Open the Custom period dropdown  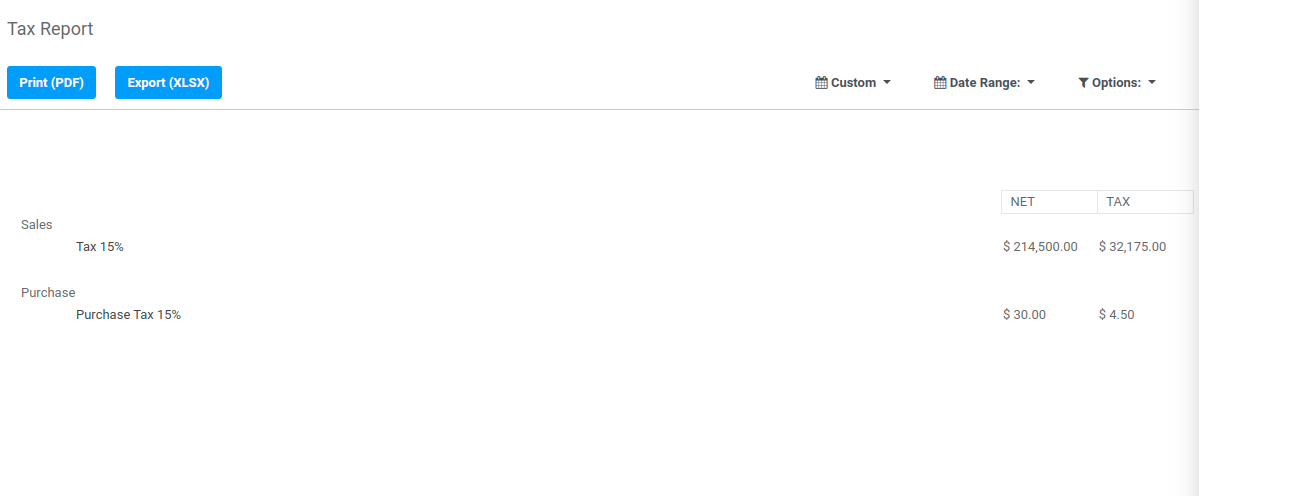pyautogui.click(x=853, y=83)
